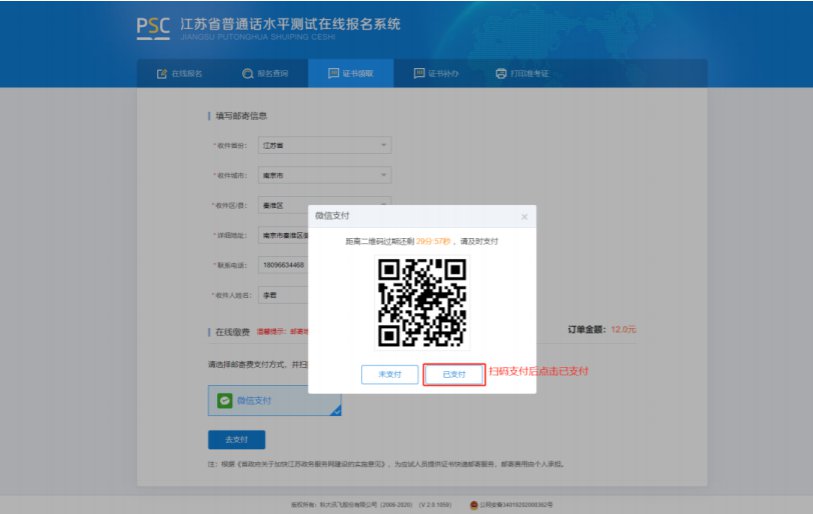Image resolution: width=813 pixels, height=514 pixels.
Task: Go to the 打印准考证 tab
Action: (x=522, y=74)
